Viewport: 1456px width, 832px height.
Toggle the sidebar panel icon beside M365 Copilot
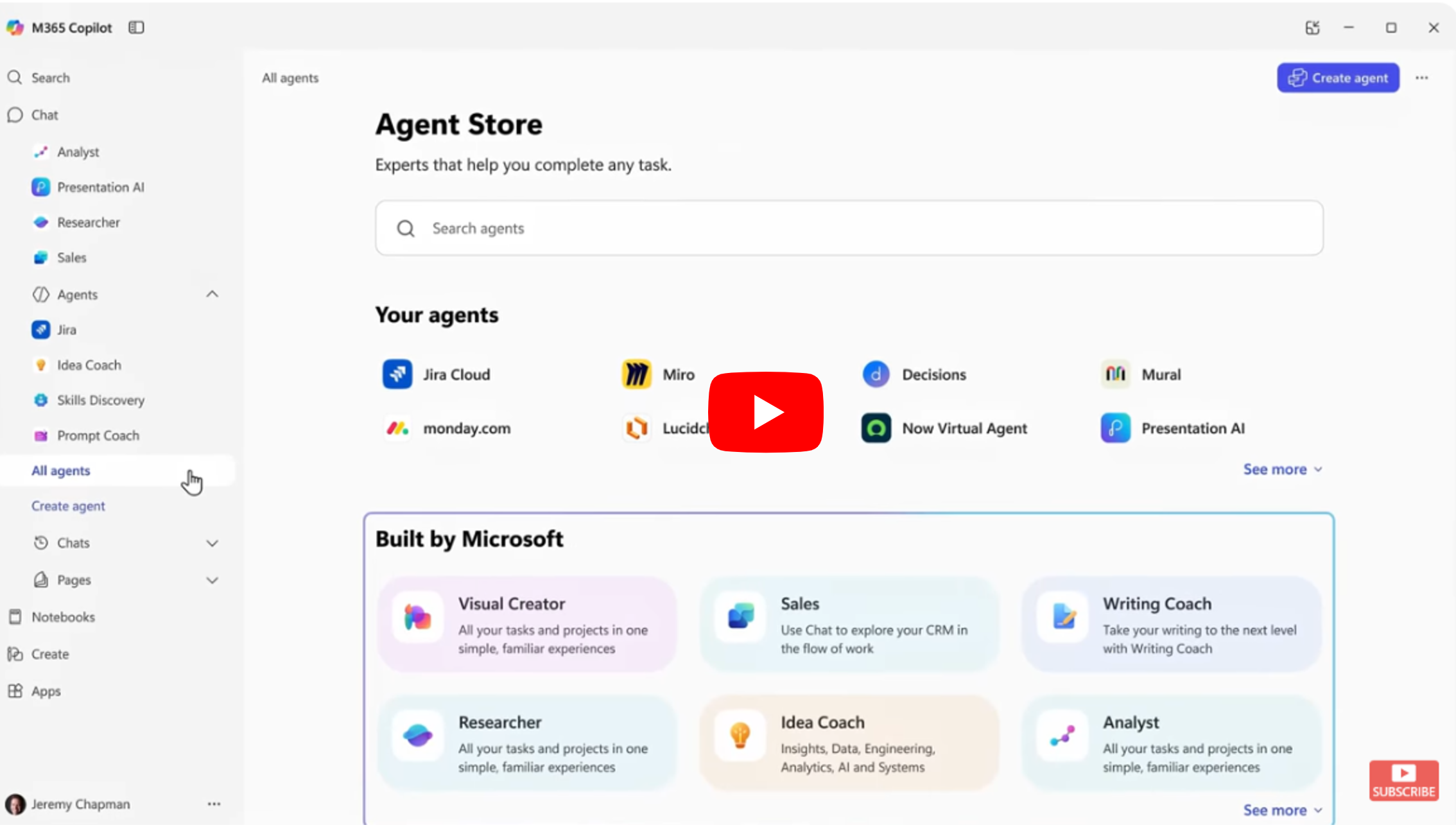coord(136,28)
